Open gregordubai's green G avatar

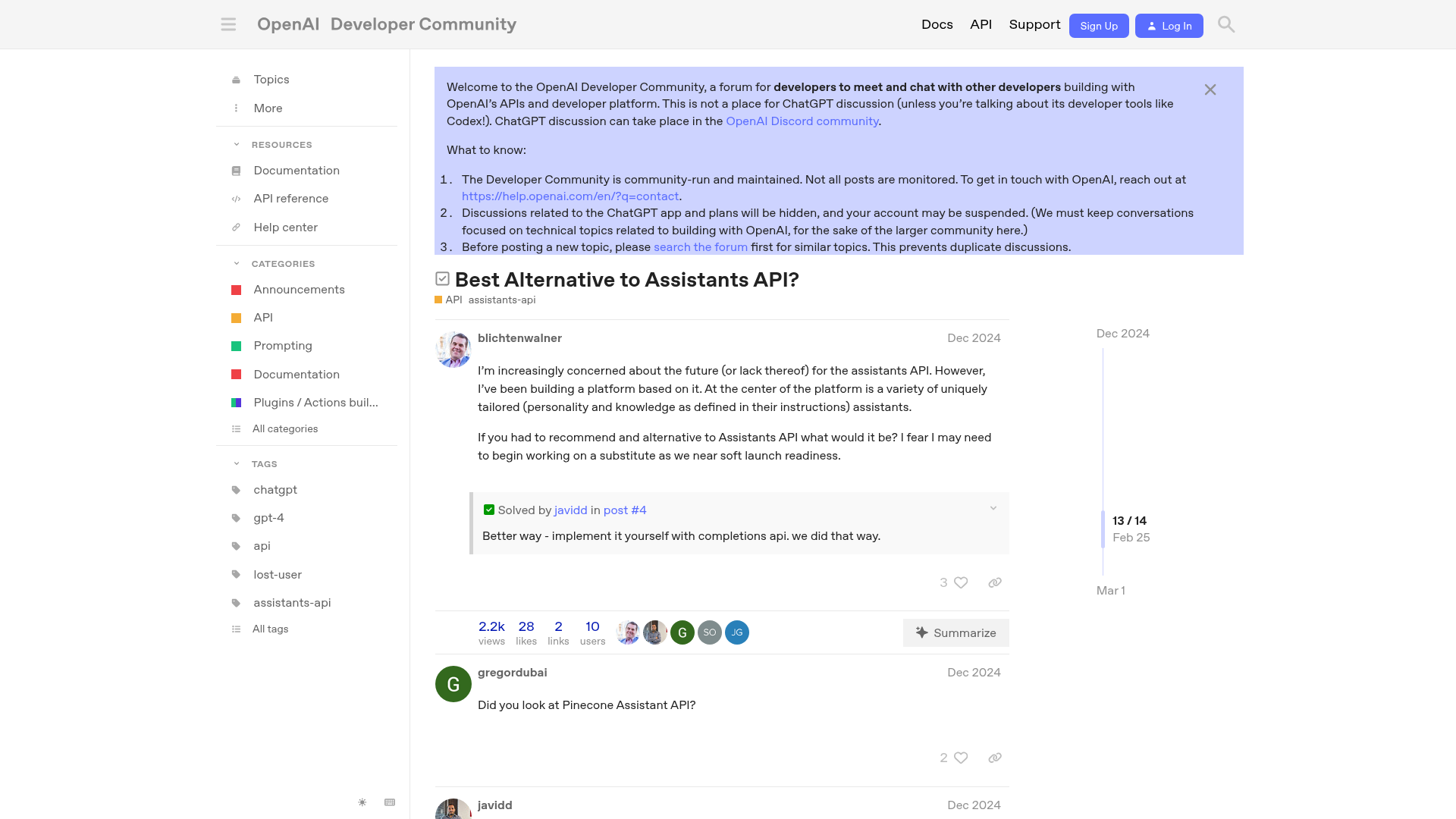coord(453,684)
